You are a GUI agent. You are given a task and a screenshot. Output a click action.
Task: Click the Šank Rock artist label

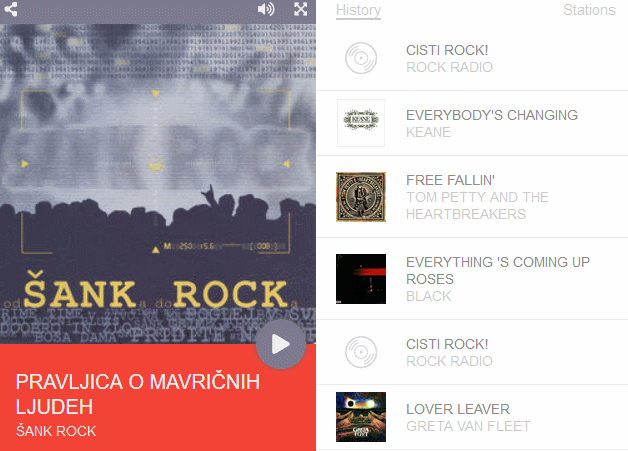[56, 431]
